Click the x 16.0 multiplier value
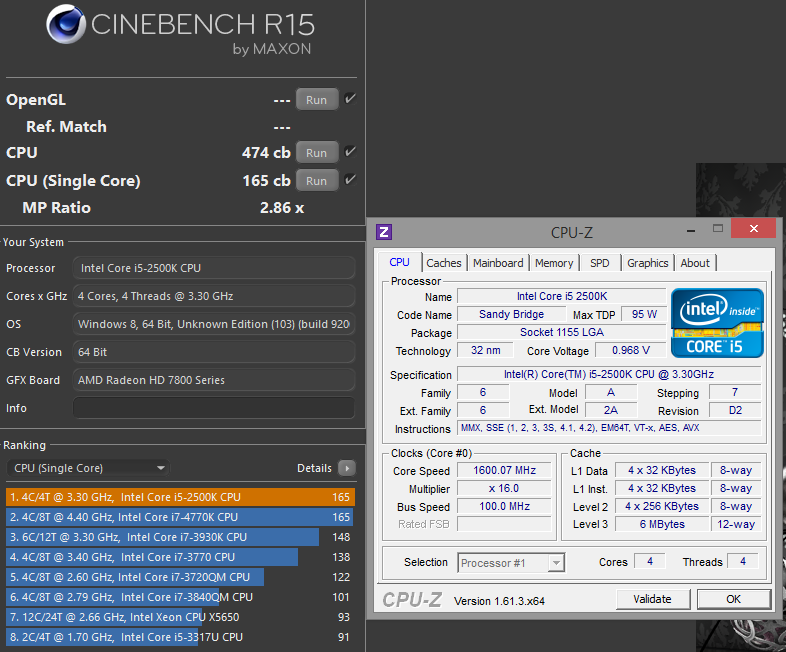 coord(504,489)
